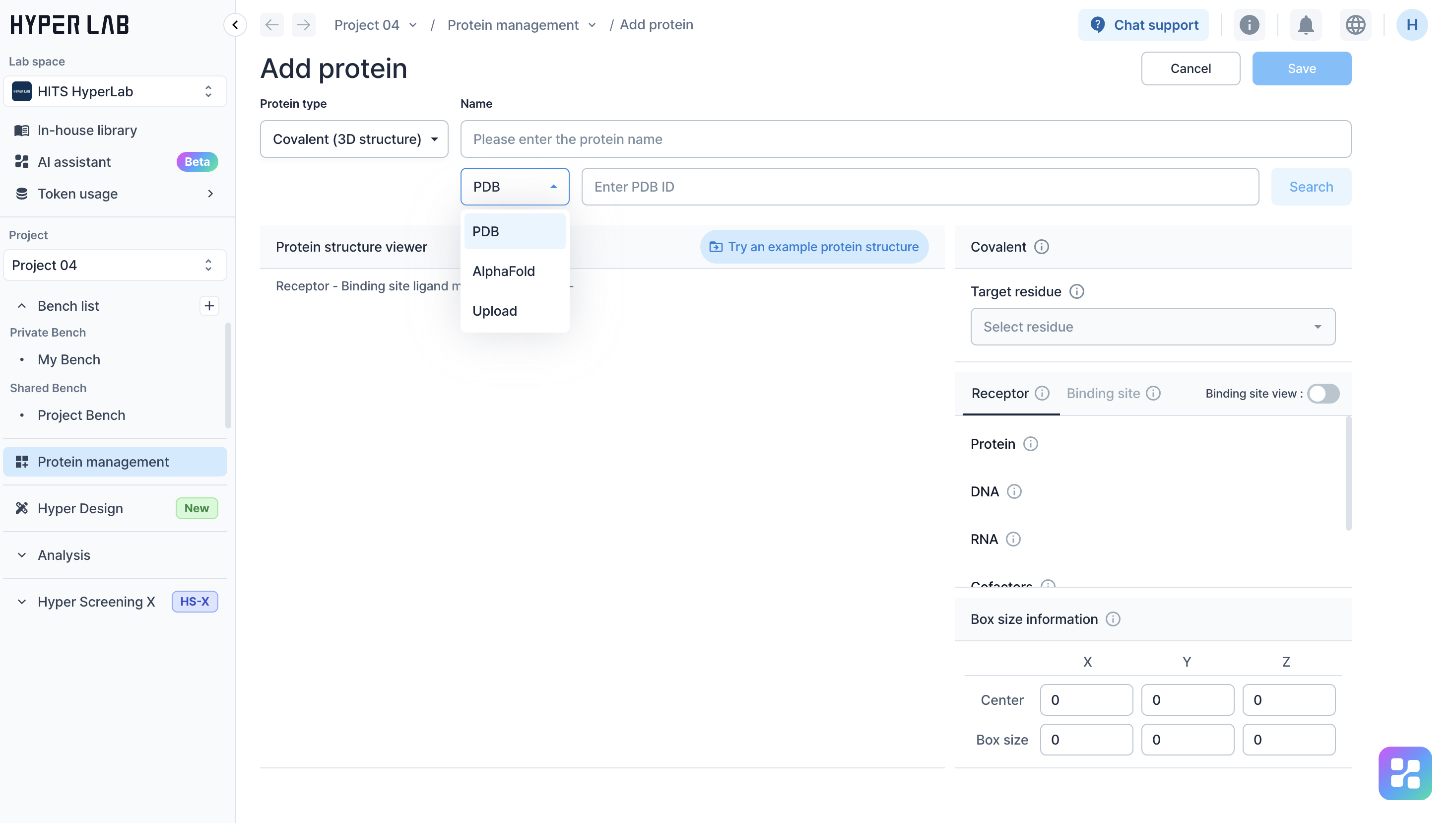Click the Cancel button

point(1191,69)
